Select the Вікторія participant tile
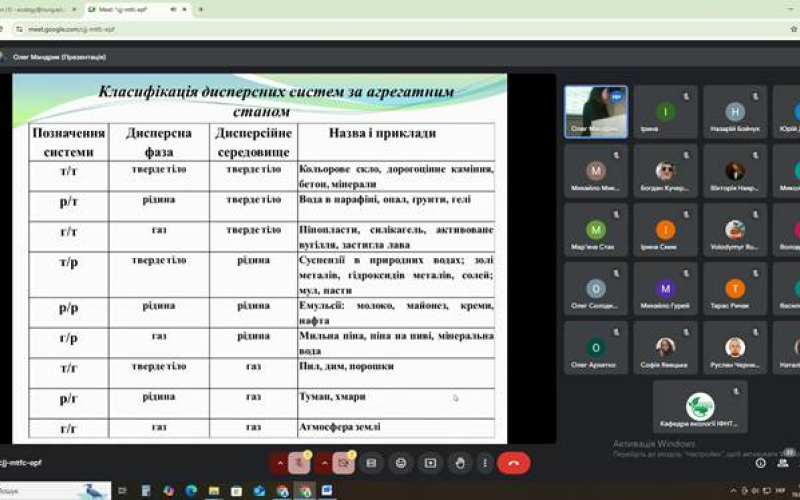The width and height of the screenshot is (800, 500). coord(735,171)
